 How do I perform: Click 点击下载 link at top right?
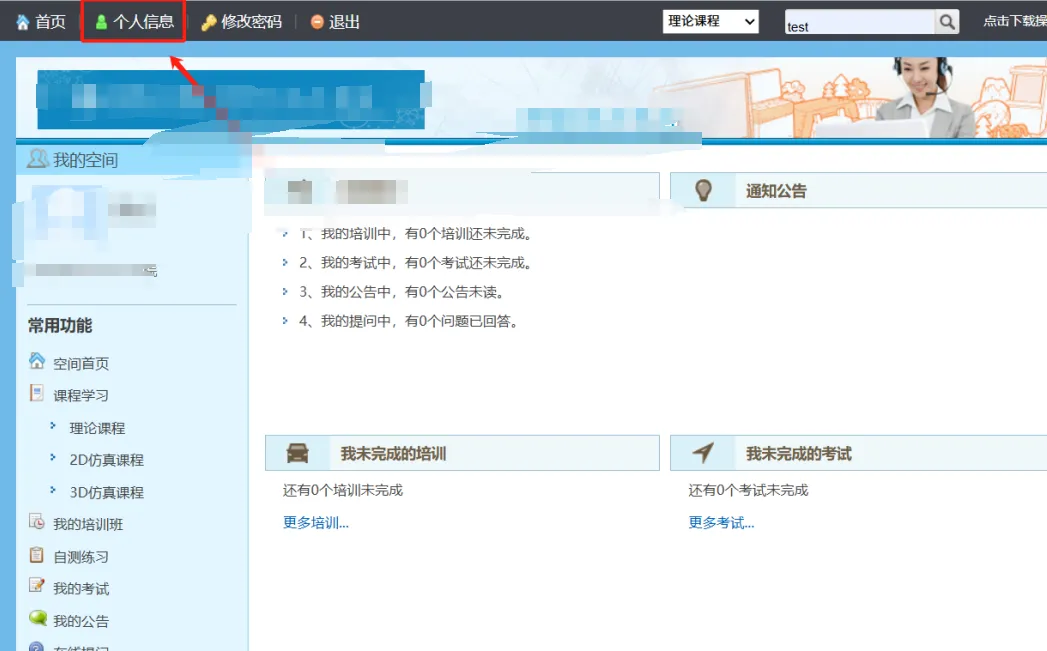tap(1015, 21)
